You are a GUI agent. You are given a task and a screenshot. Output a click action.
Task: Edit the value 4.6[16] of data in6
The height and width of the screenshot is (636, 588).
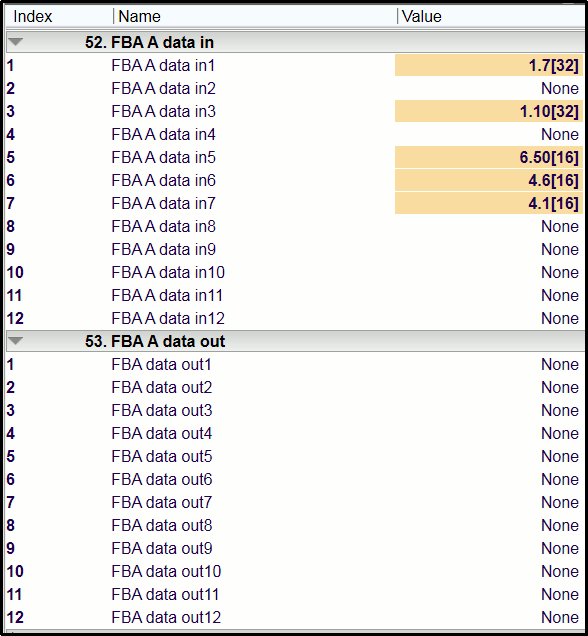point(489,180)
